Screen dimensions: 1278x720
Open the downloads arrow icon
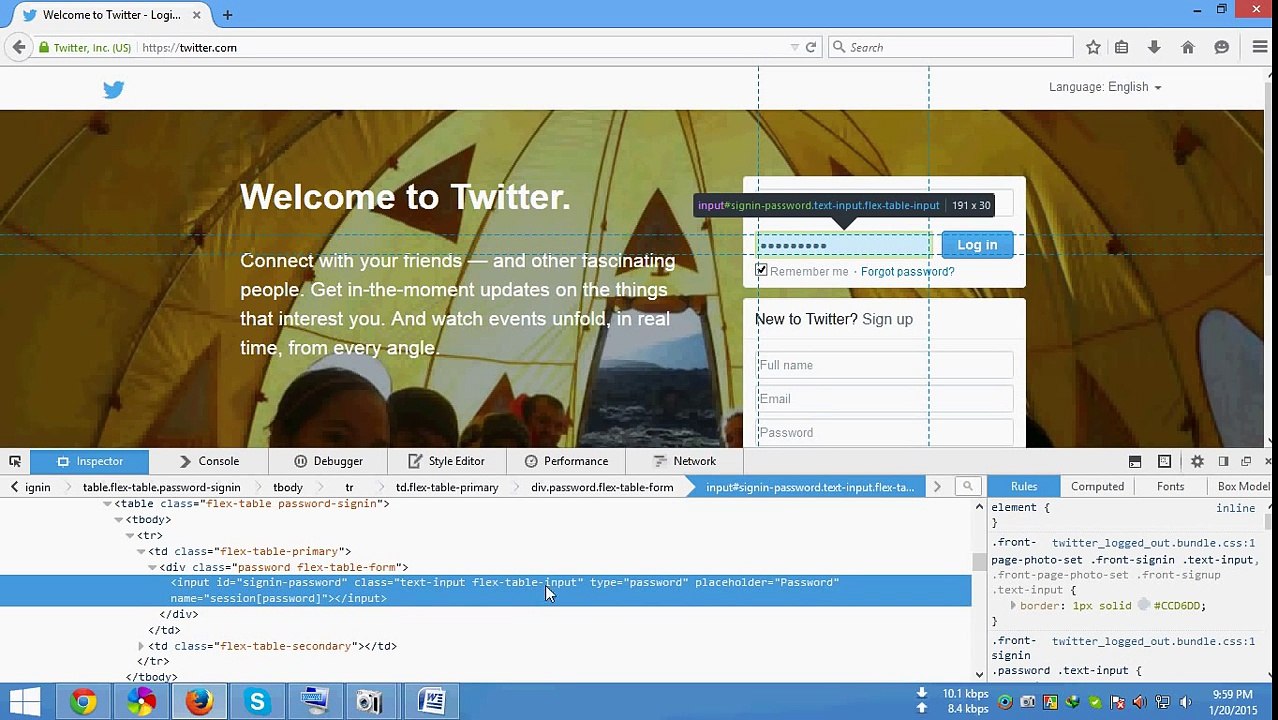1154,47
